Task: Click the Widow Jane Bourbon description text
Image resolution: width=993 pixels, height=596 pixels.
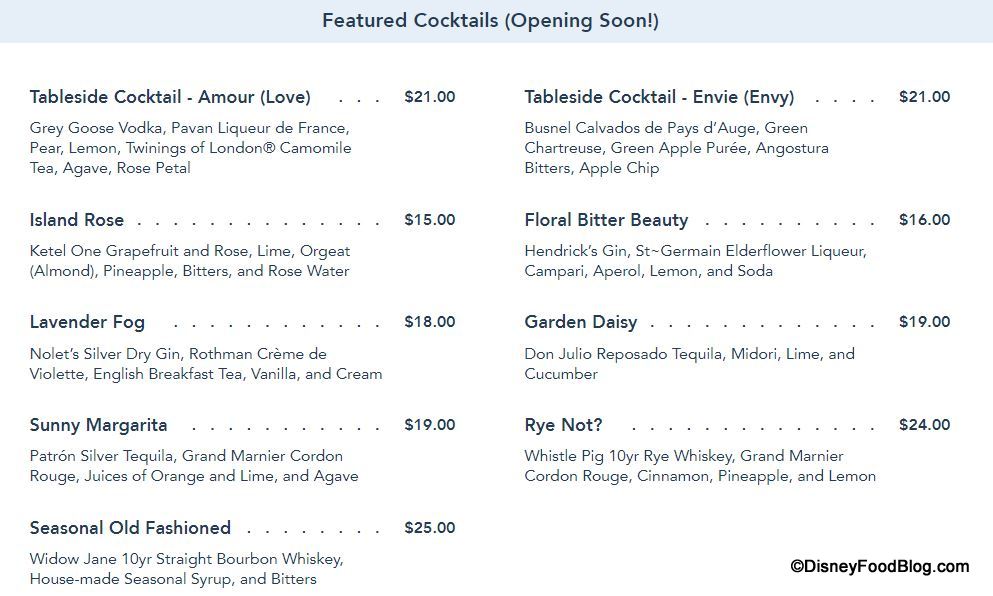Action: [x=186, y=569]
